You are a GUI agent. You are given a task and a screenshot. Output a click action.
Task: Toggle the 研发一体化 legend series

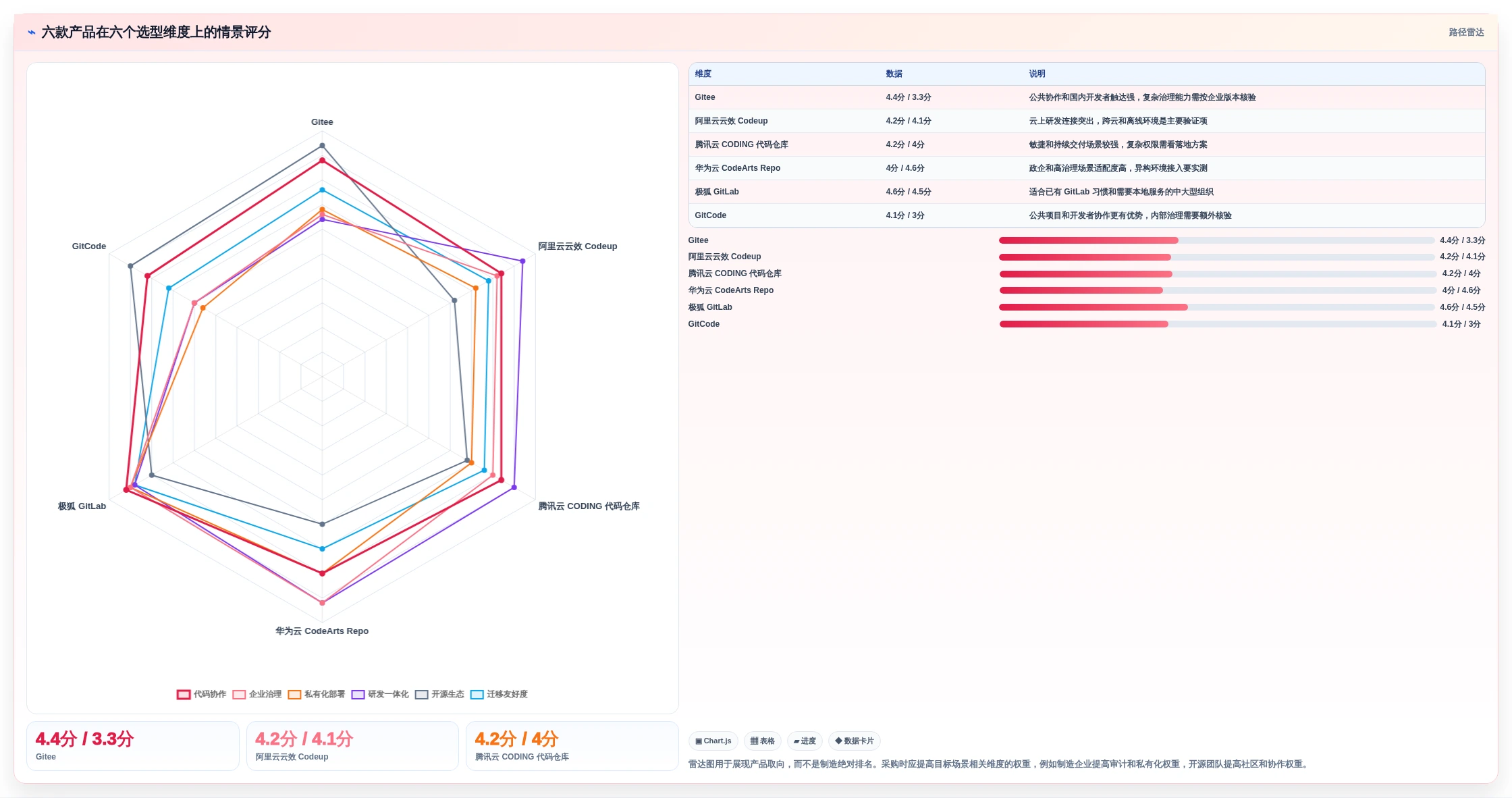click(379, 694)
